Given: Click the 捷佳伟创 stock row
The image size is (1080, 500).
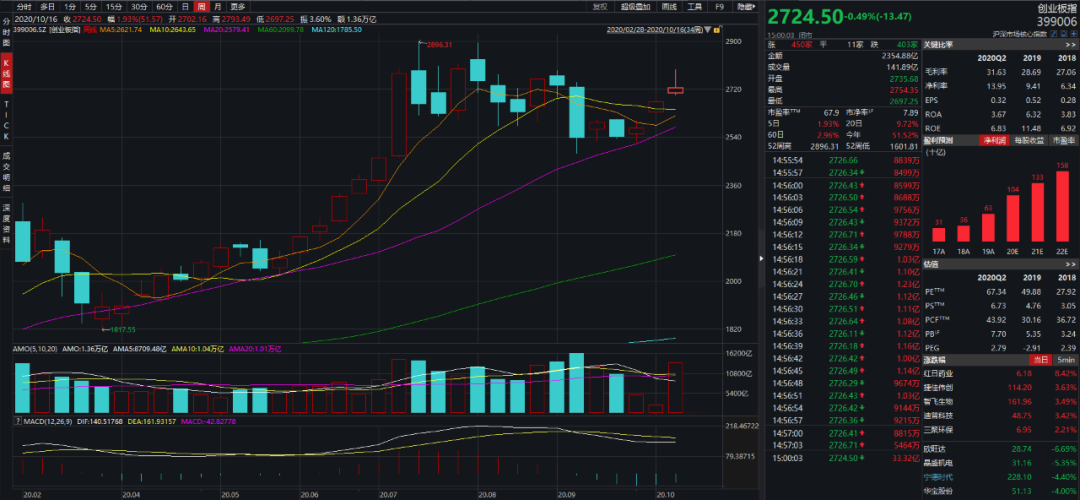Looking at the screenshot, I should coord(1001,386).
